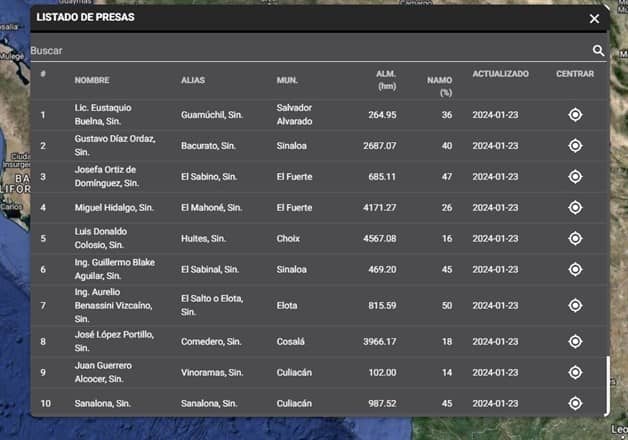This screenshot has width=628, height=440.
Task: Click municipality Cosalá
Action: (290, 342)
